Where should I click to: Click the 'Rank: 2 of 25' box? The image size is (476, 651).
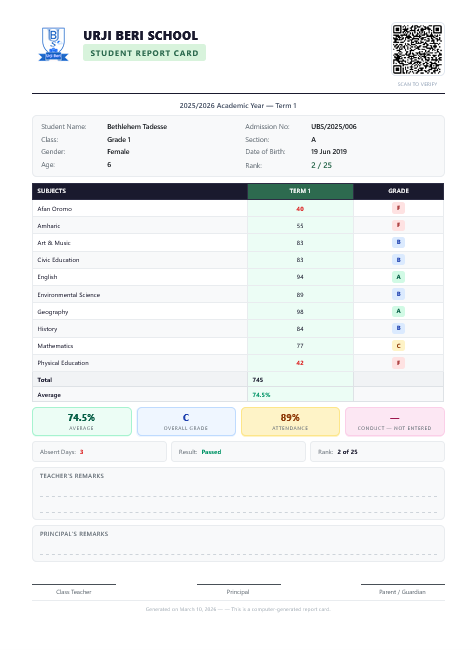(x=377, y=452)
